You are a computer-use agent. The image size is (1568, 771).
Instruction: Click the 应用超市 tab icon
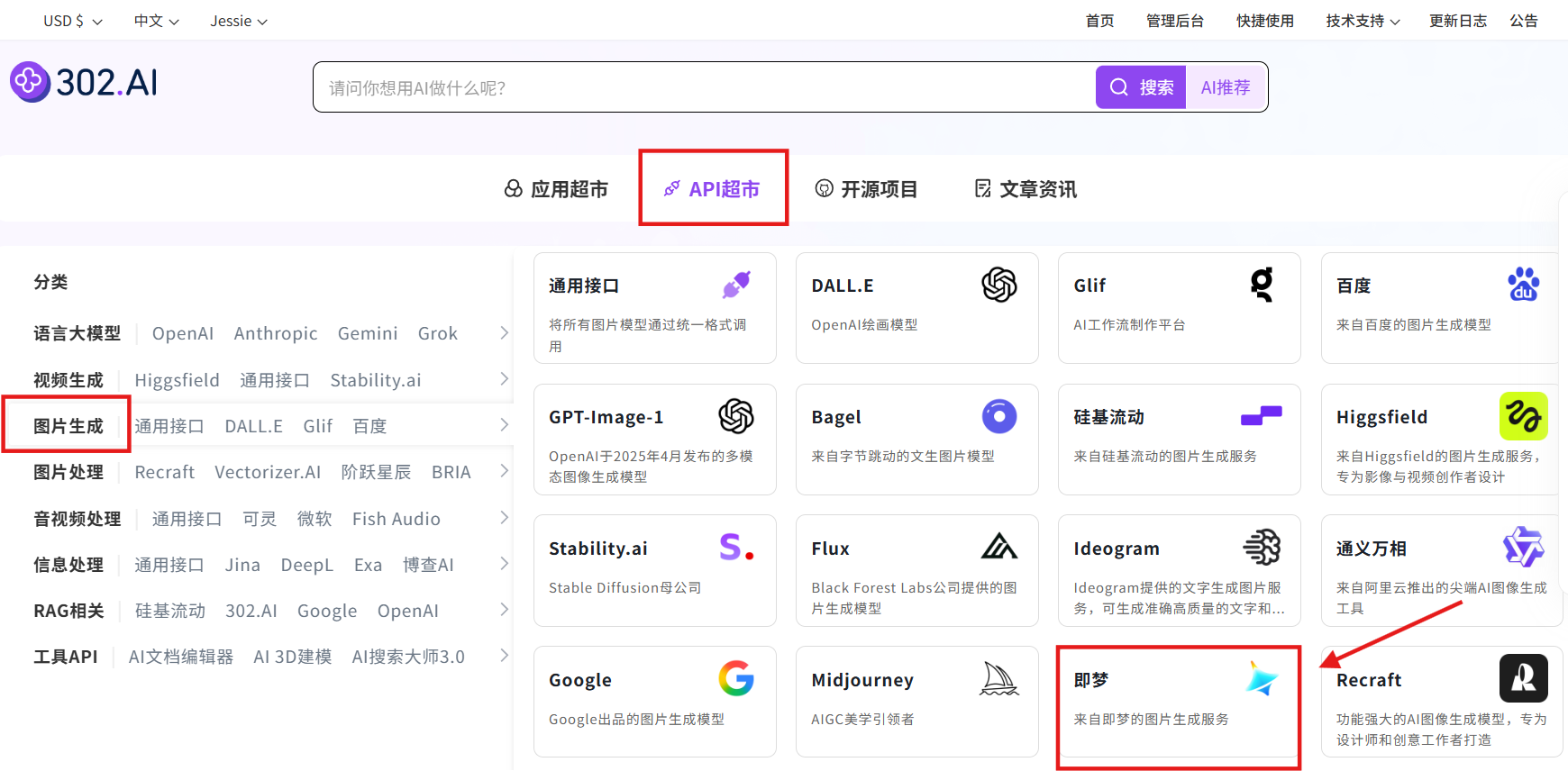coord(514,188)
